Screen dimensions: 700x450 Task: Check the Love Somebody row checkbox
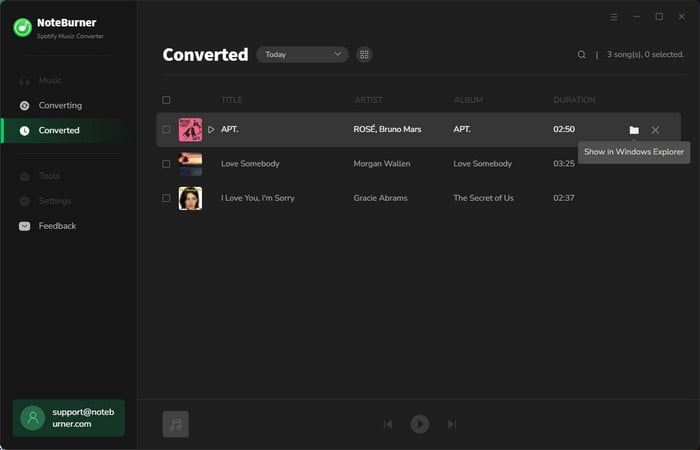point(166,164)
